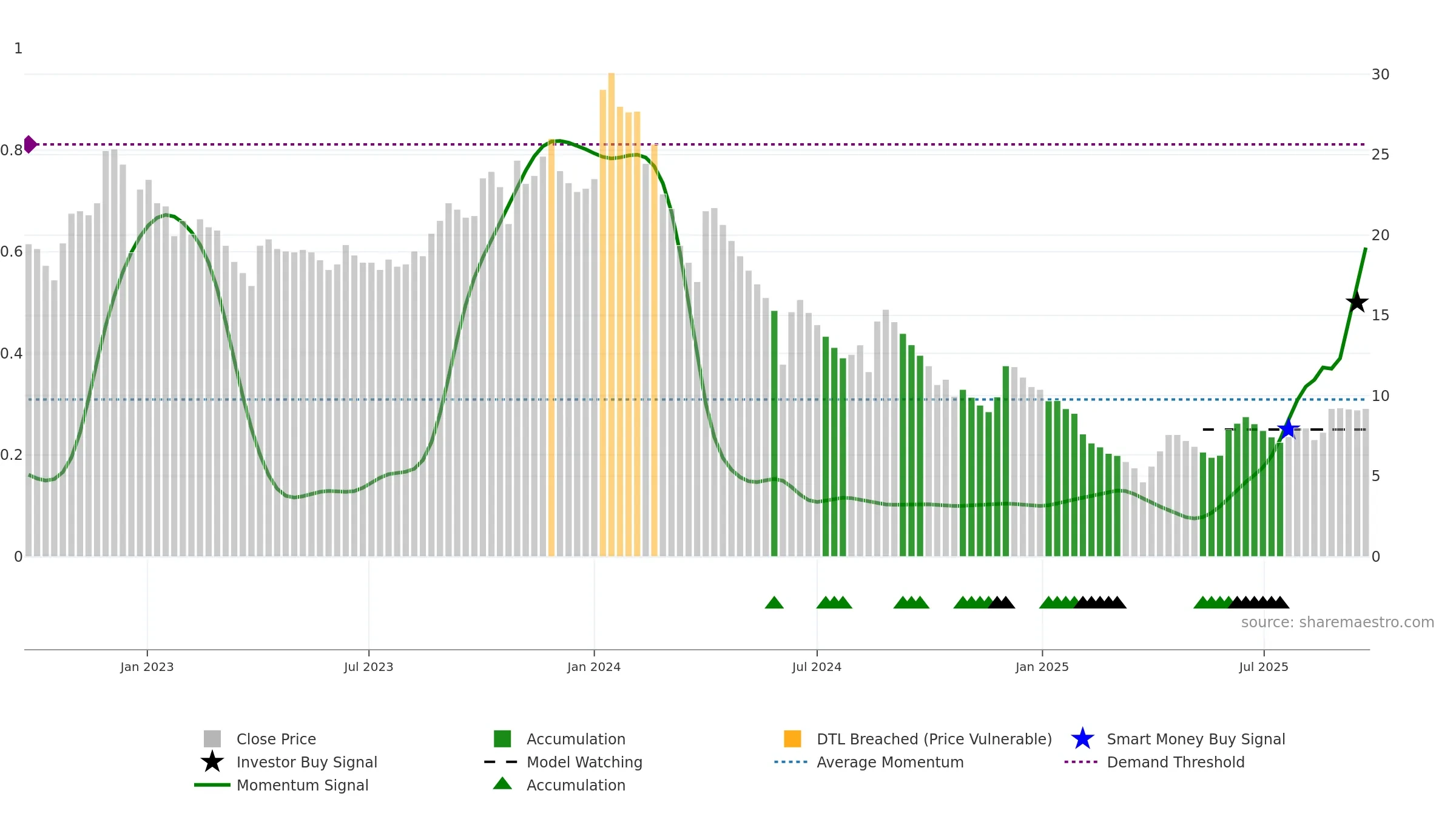
Task: Click the orange DTL Breached legend swatch
Action: point(792,739)
